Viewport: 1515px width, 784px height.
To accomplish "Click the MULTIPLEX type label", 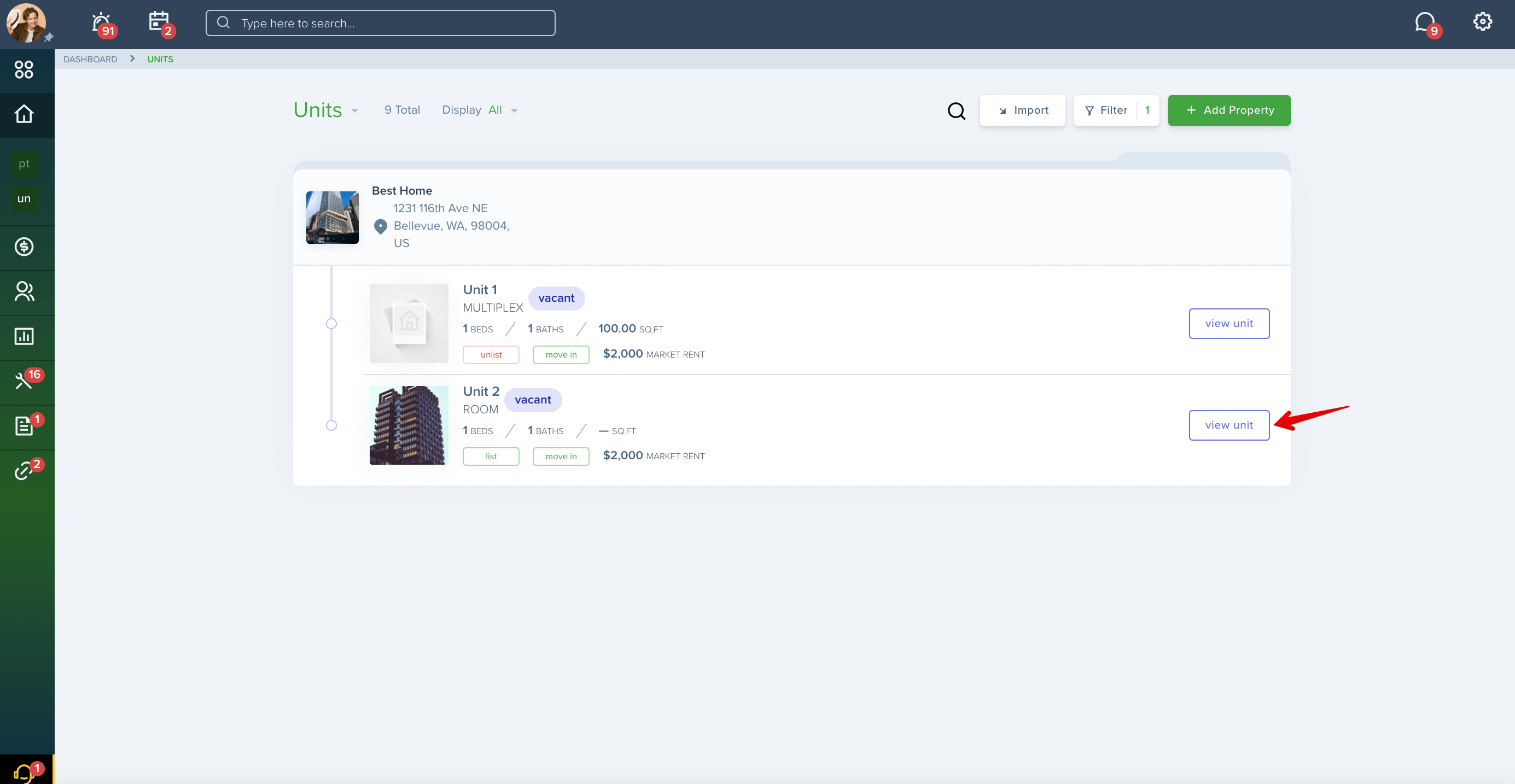I will coord(493,308).
